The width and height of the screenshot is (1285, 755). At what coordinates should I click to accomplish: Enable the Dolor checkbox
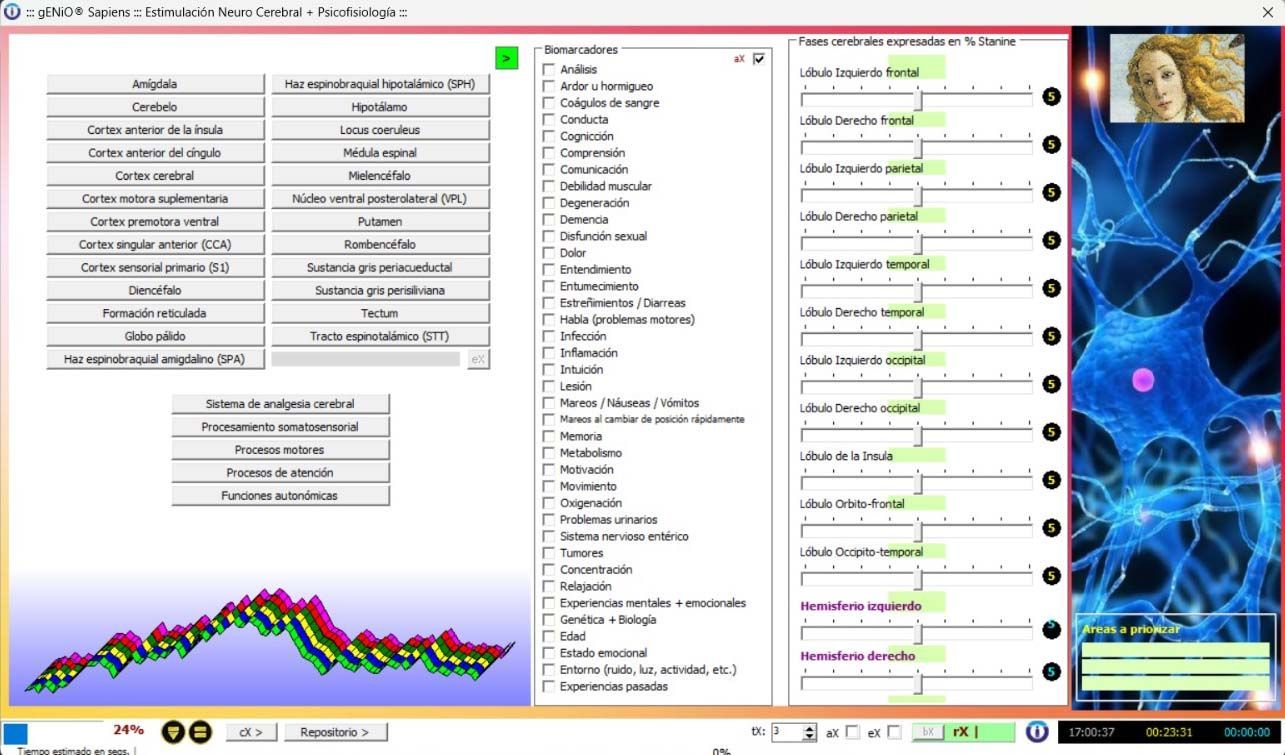pos(549,253)
